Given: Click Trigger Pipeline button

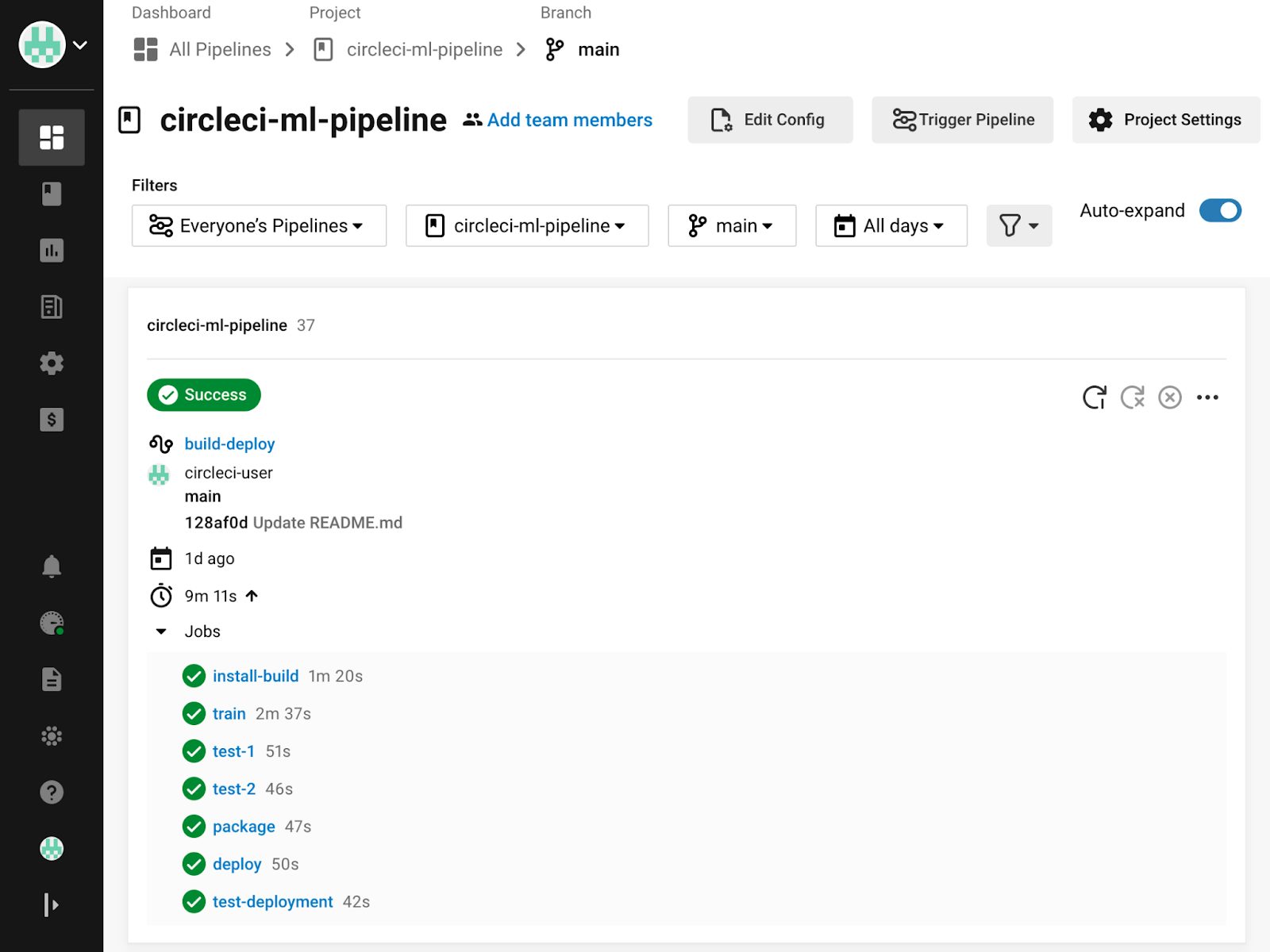Looking at the screenshot, I should (x=962, y=120).
